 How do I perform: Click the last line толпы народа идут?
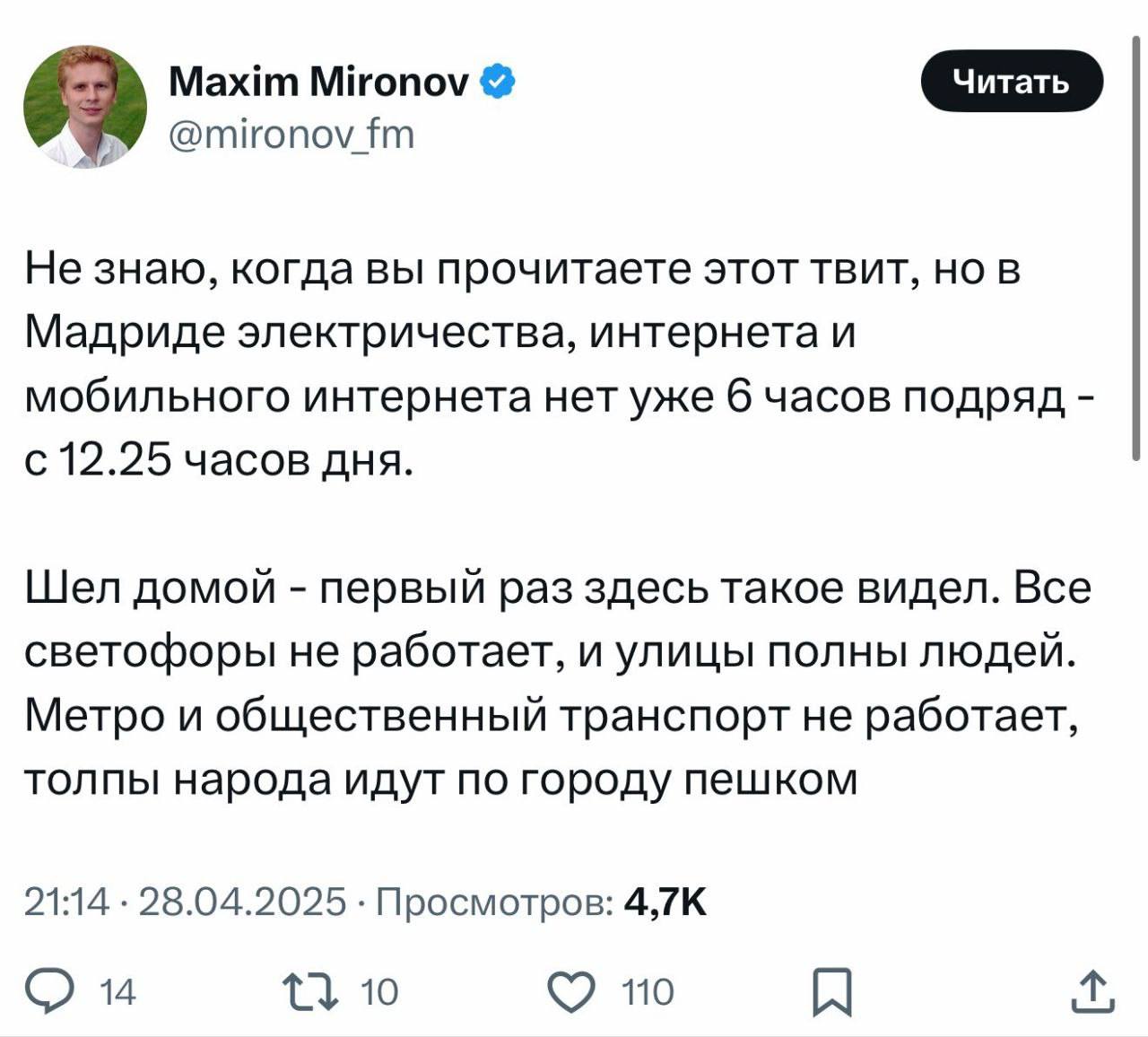pyautogui.click(x=439, y=779)
